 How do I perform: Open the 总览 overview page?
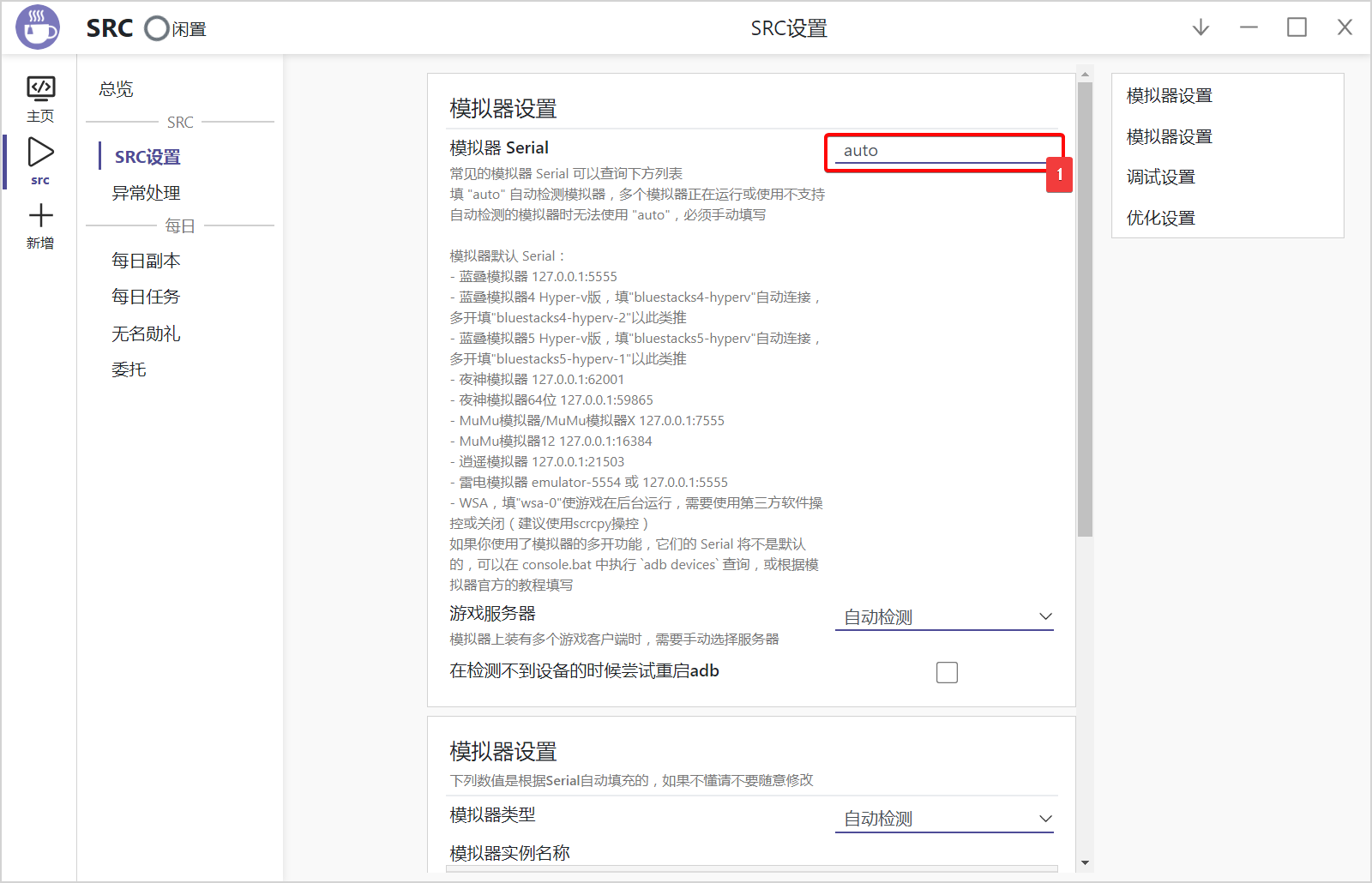click(117, 89)
